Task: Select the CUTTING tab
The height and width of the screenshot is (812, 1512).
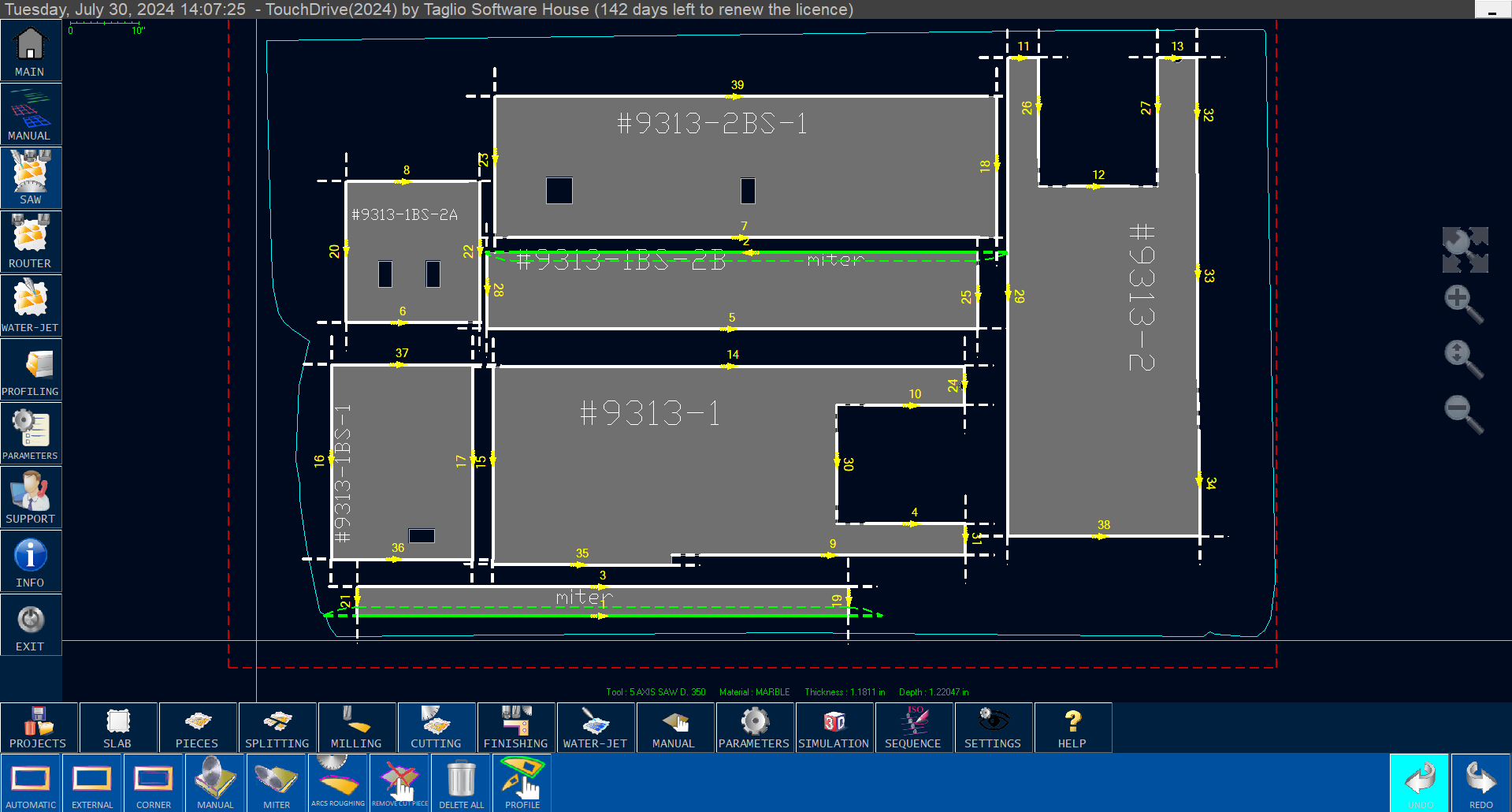Action: (437, 728)
